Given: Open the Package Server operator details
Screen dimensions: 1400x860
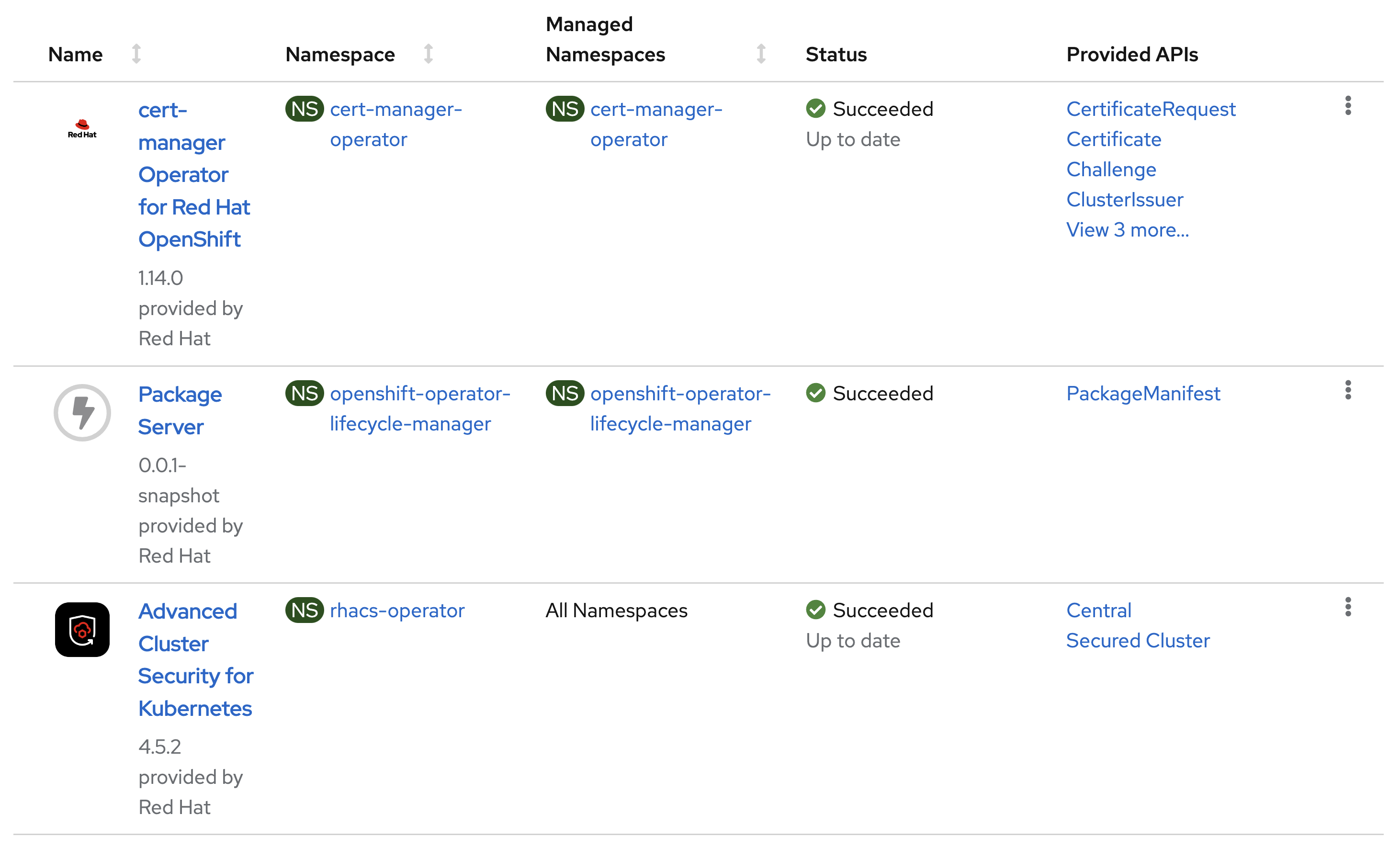Looking at the screenshot, I should click(x=179, y=410).
